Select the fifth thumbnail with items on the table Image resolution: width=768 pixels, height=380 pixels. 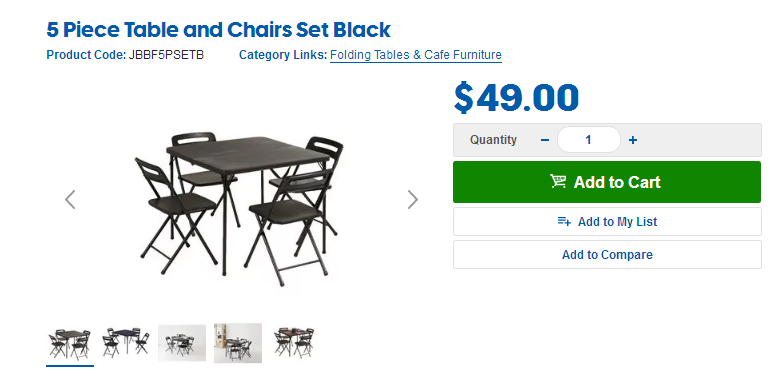click(x=294, y=343)
